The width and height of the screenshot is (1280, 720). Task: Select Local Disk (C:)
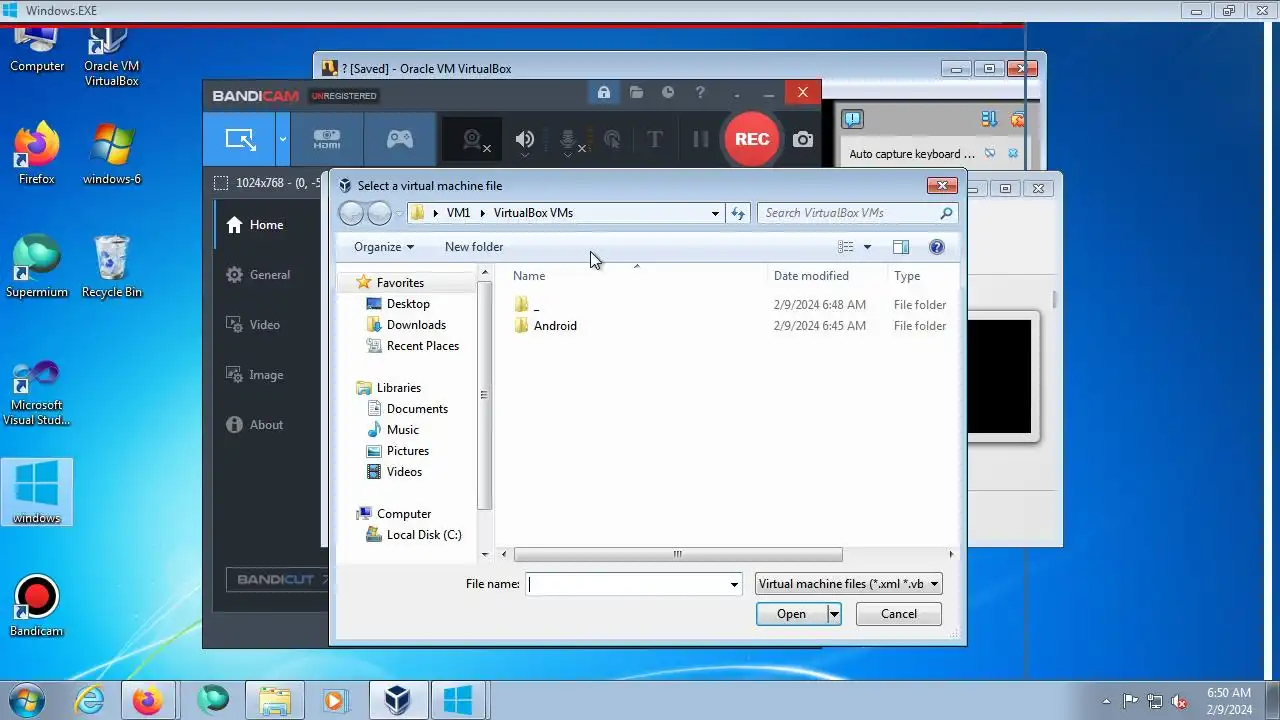point(423,535)
